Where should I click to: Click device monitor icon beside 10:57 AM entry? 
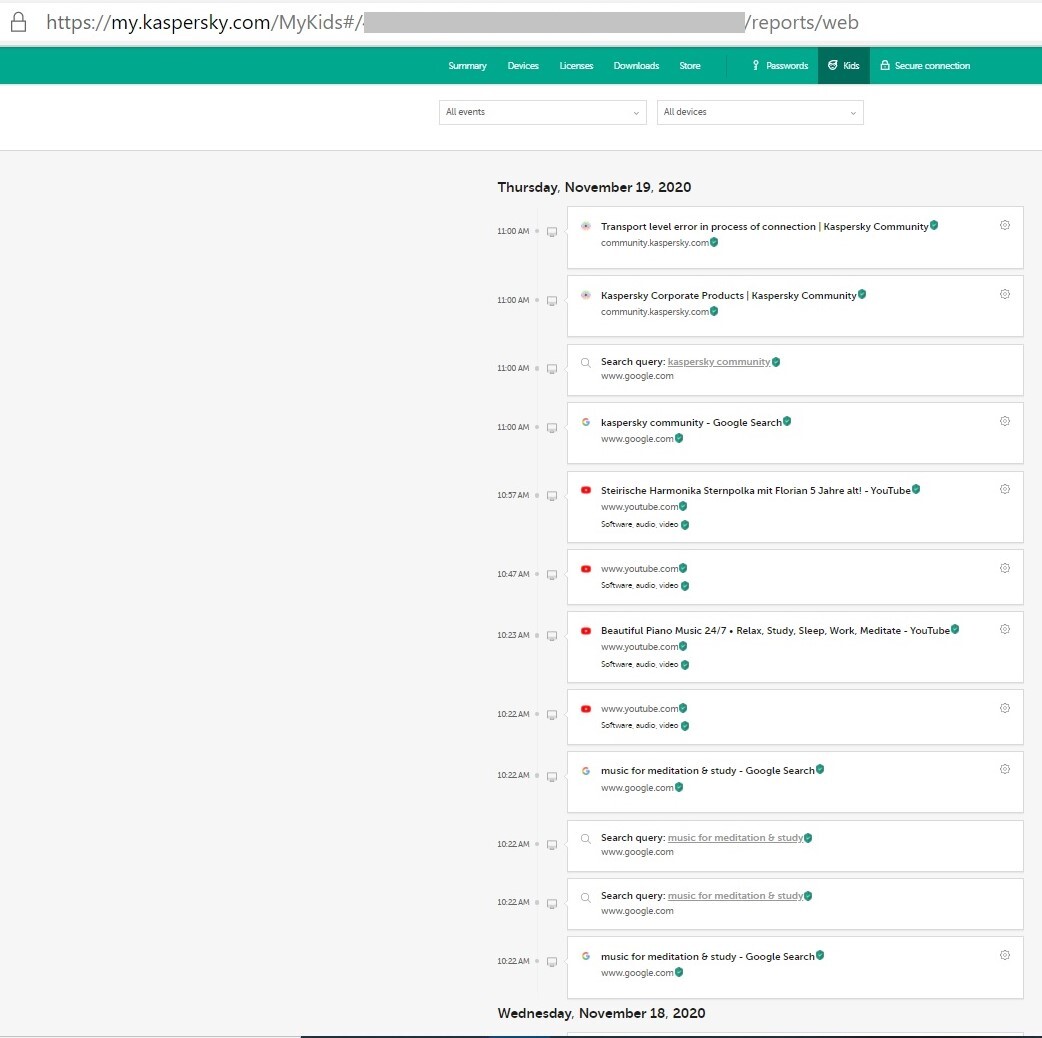click(552, 496)
